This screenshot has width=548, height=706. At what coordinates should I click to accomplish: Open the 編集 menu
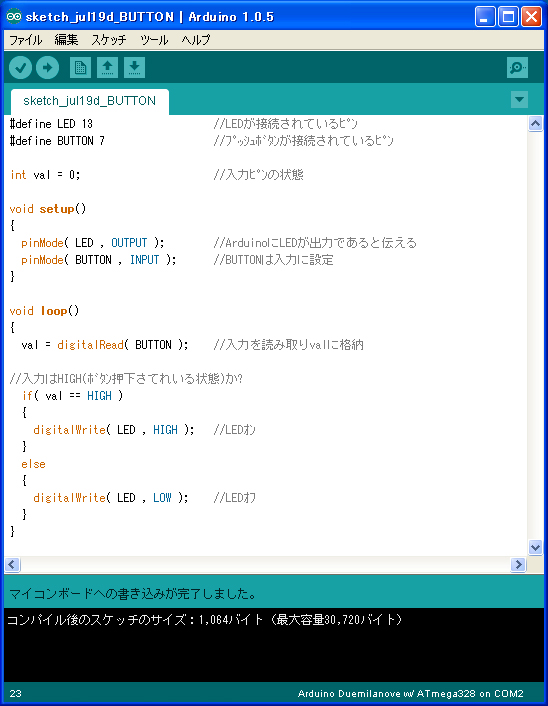[x=66, y=40]
